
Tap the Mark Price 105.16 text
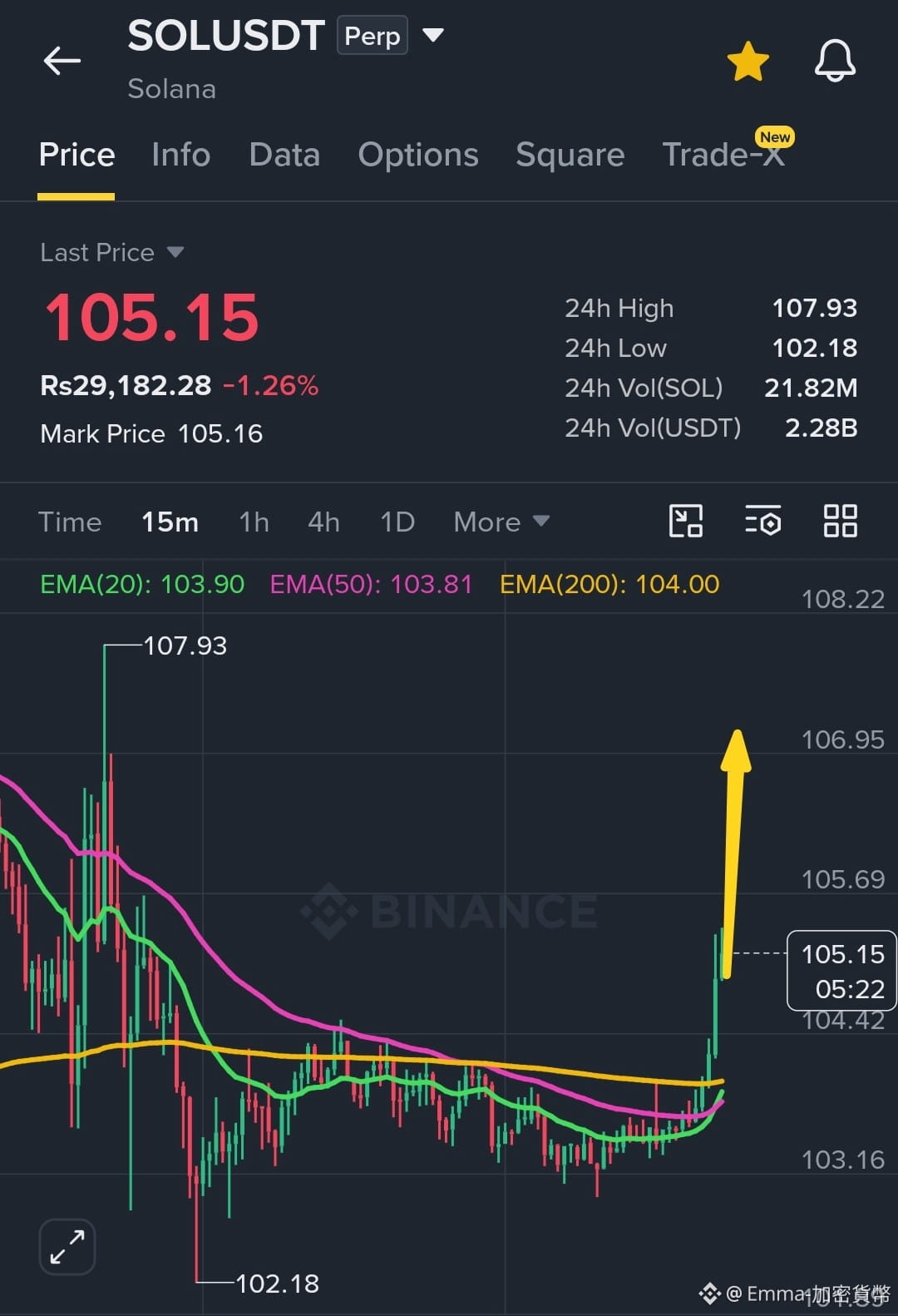151,433
